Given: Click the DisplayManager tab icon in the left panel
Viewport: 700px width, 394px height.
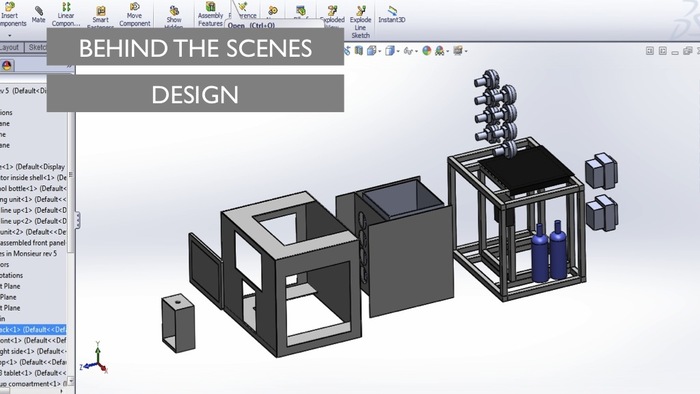Looking at the screenshot, I should (x=7, y=66).
